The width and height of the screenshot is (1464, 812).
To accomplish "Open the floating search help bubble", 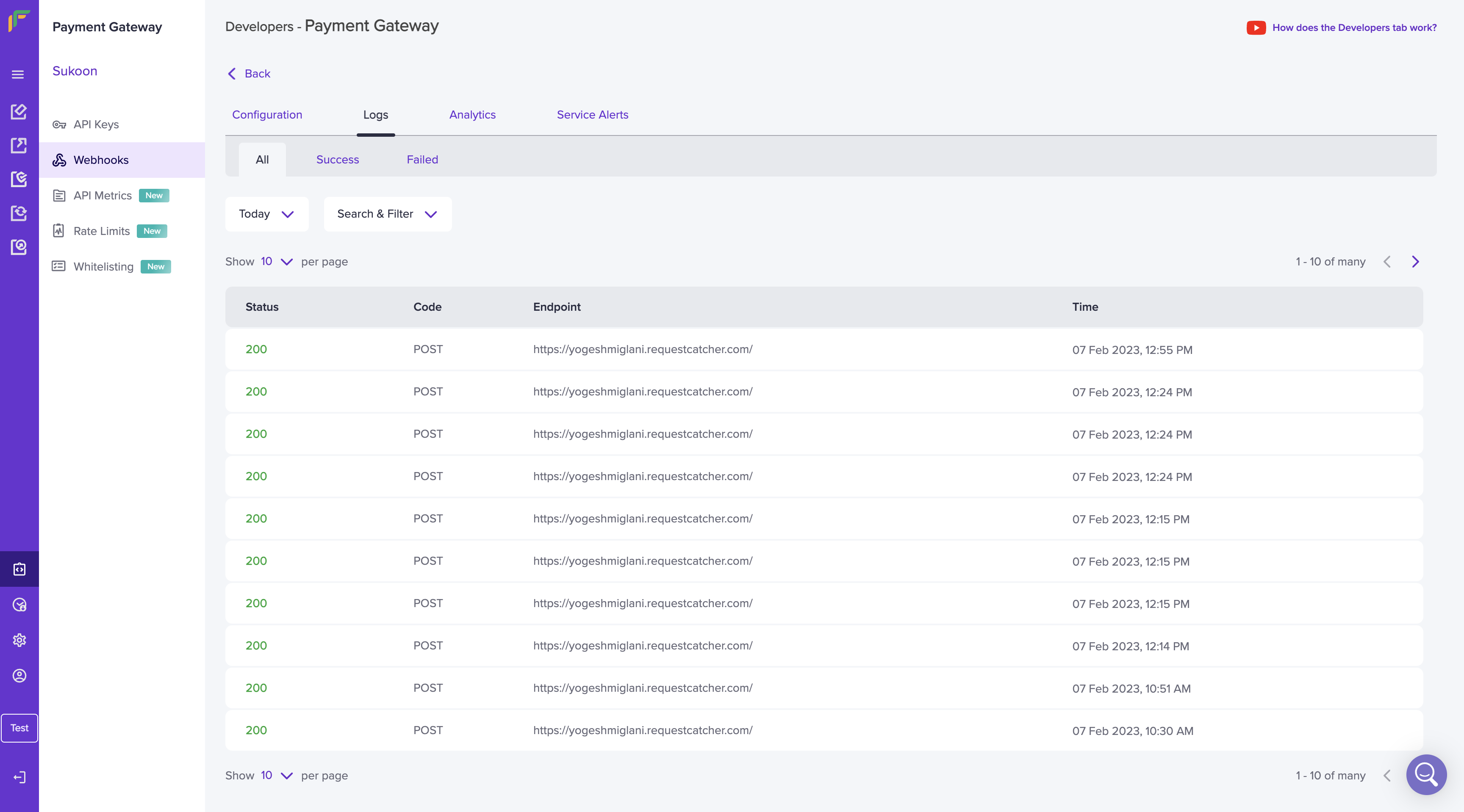I will 1425,774.
